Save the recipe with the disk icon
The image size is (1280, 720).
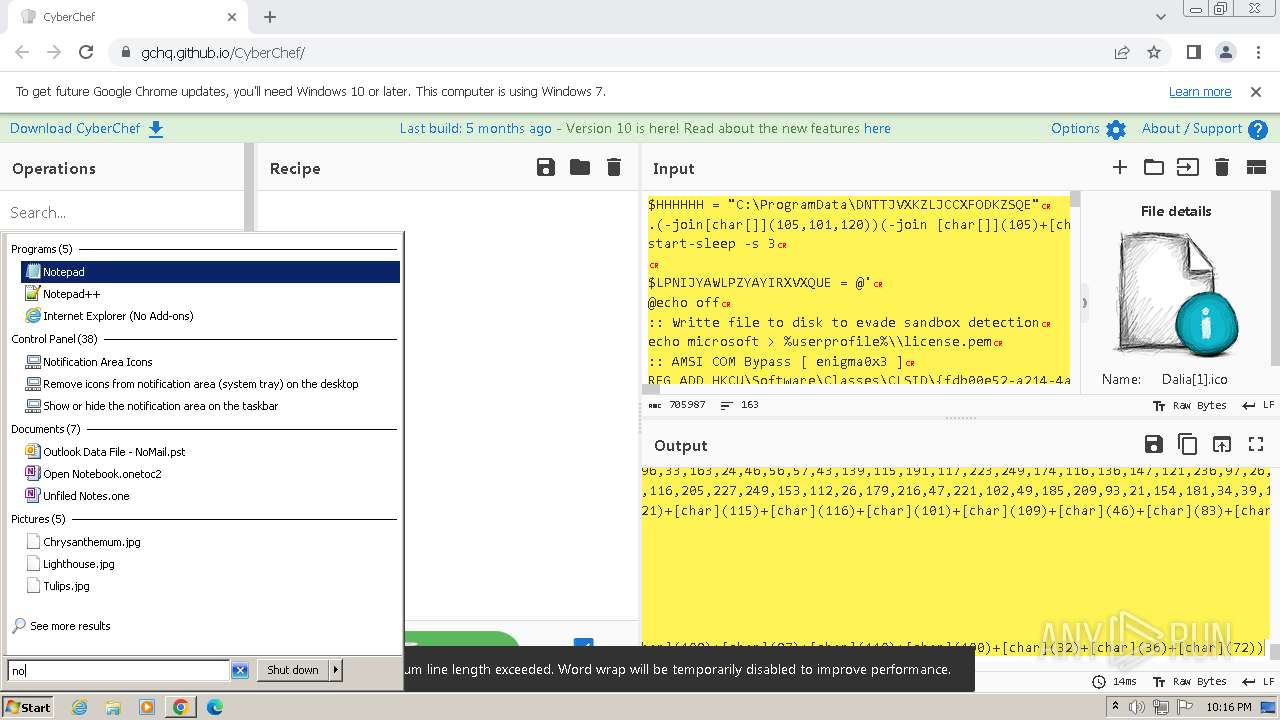click(546, 167)
